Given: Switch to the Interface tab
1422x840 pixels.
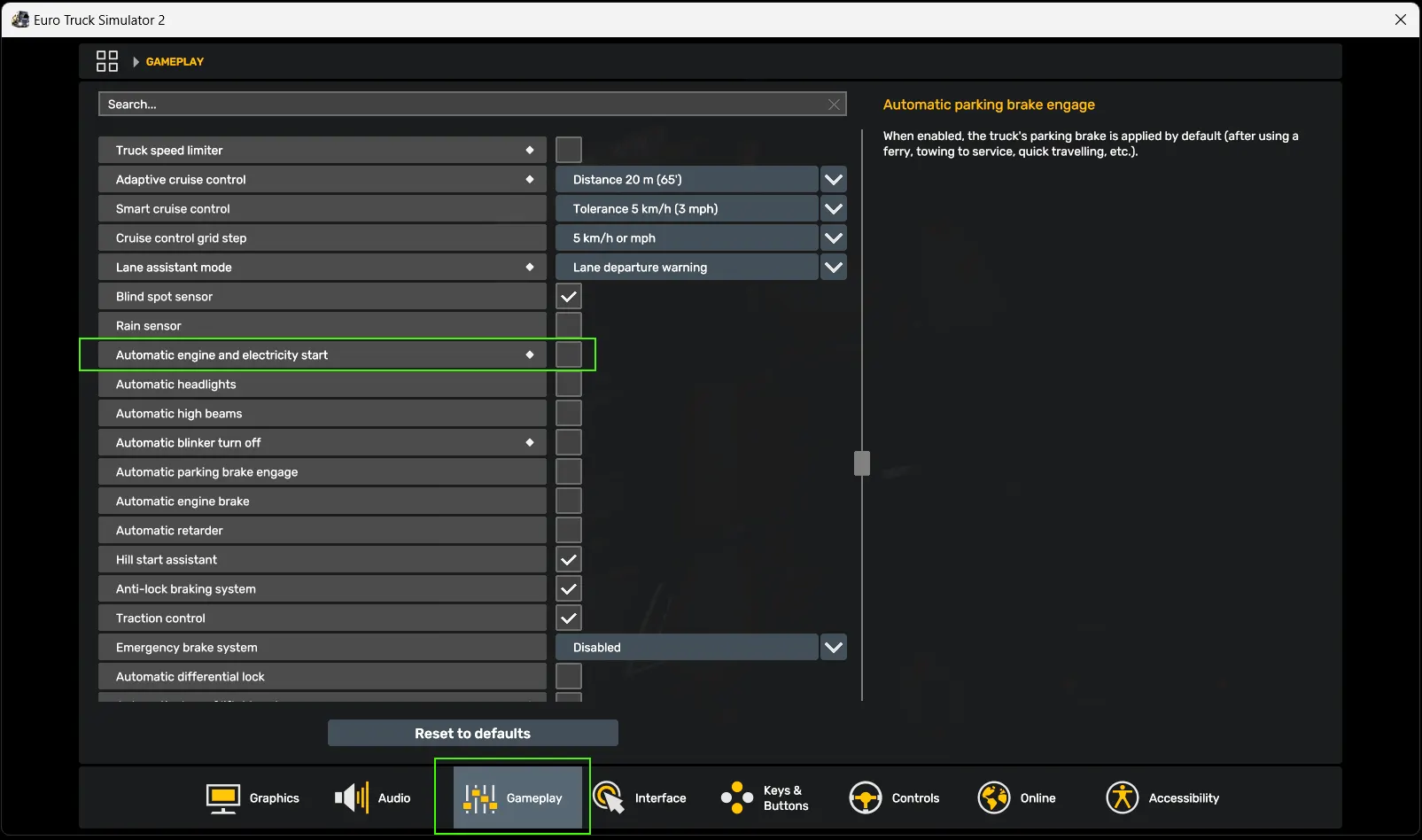Looking at the screenshot, I should pos(646,798).
